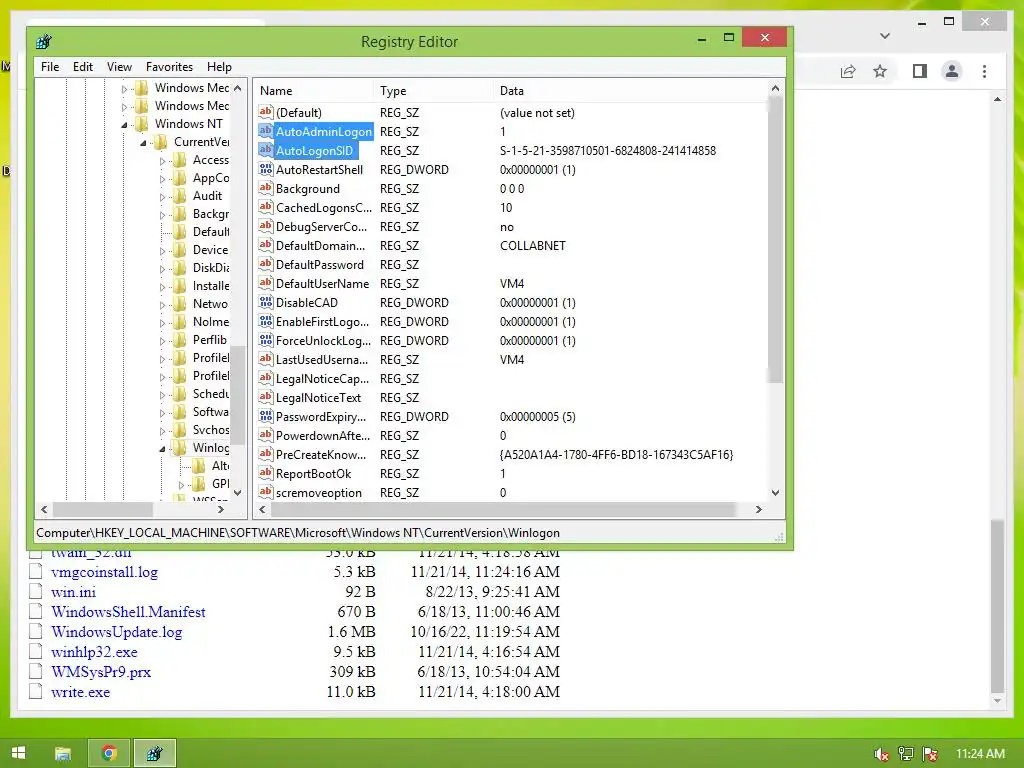Viewport: 1024px width, 768px height.
Task: Open the Help menu in Registry Editor
Action: coord(219,67)
